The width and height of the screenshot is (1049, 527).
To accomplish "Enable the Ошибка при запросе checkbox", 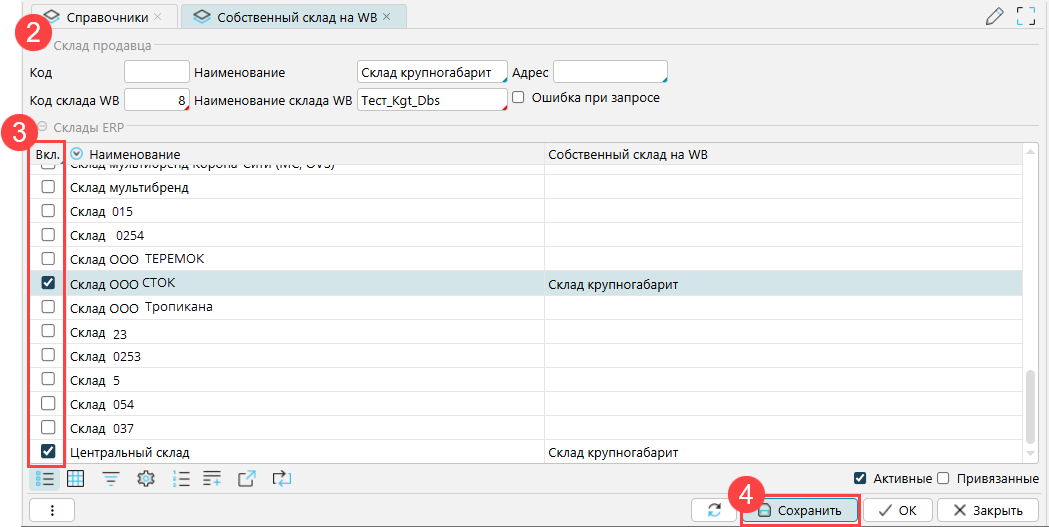I will (x=518, y=98).
